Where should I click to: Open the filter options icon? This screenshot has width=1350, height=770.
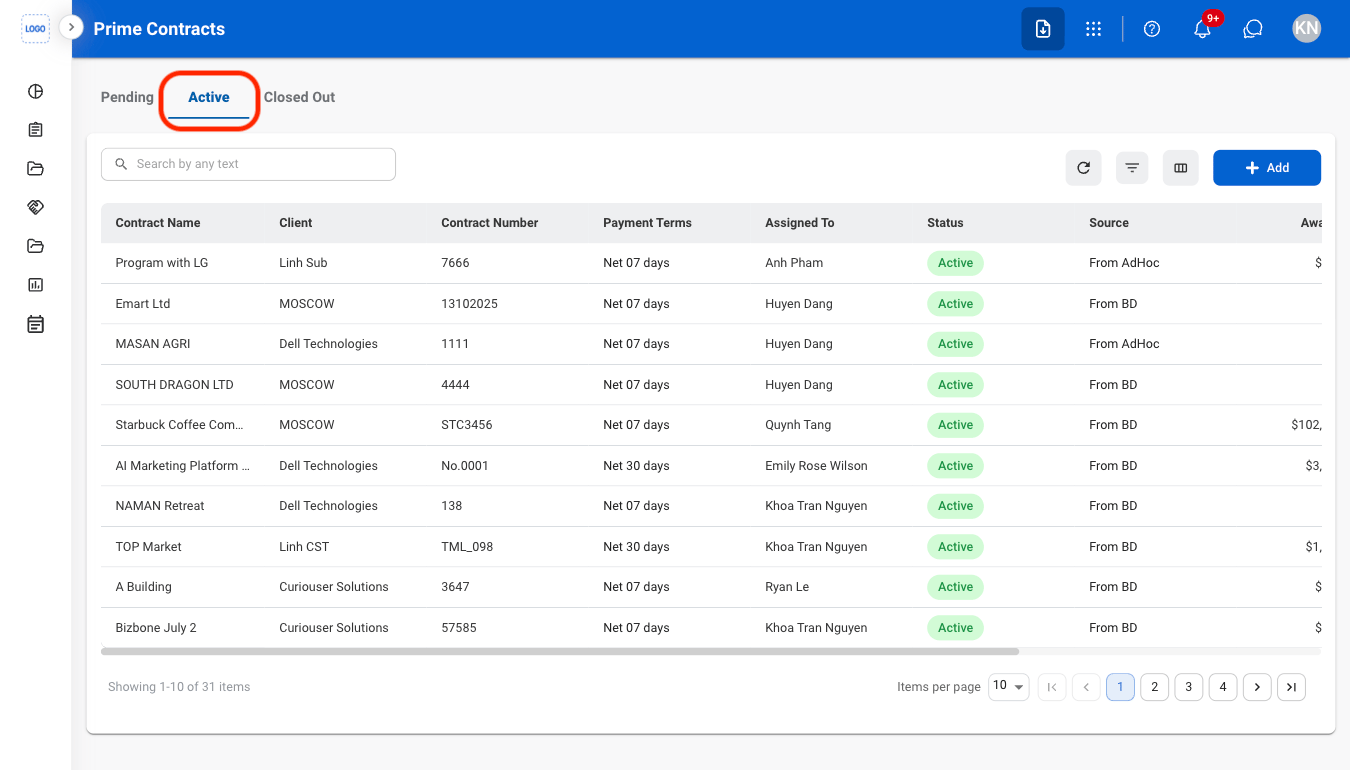(x=1132, y=168)
